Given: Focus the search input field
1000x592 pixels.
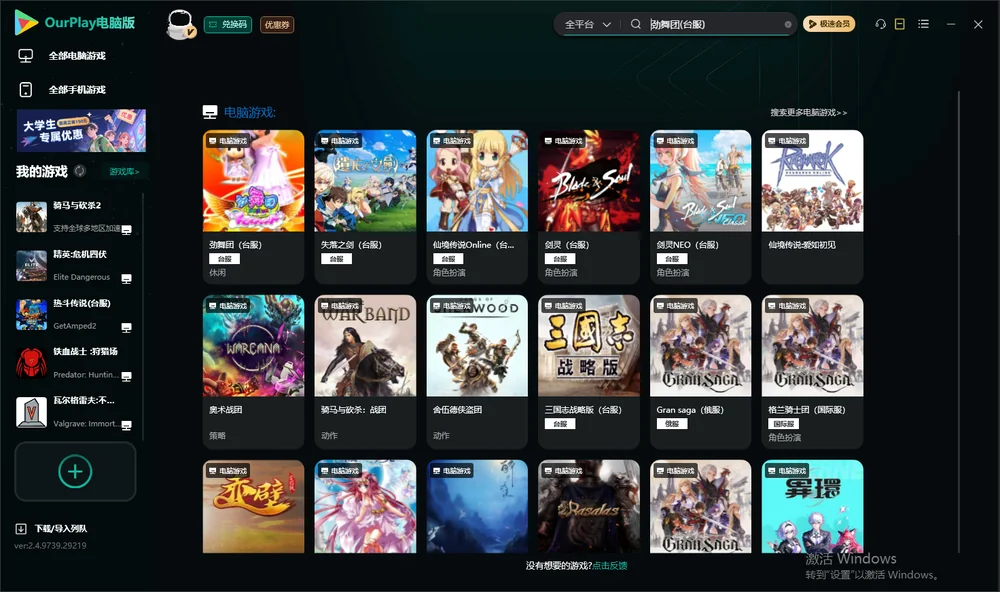Looking at the screenshot, I should pyautogui.click(x=714, y=24).
